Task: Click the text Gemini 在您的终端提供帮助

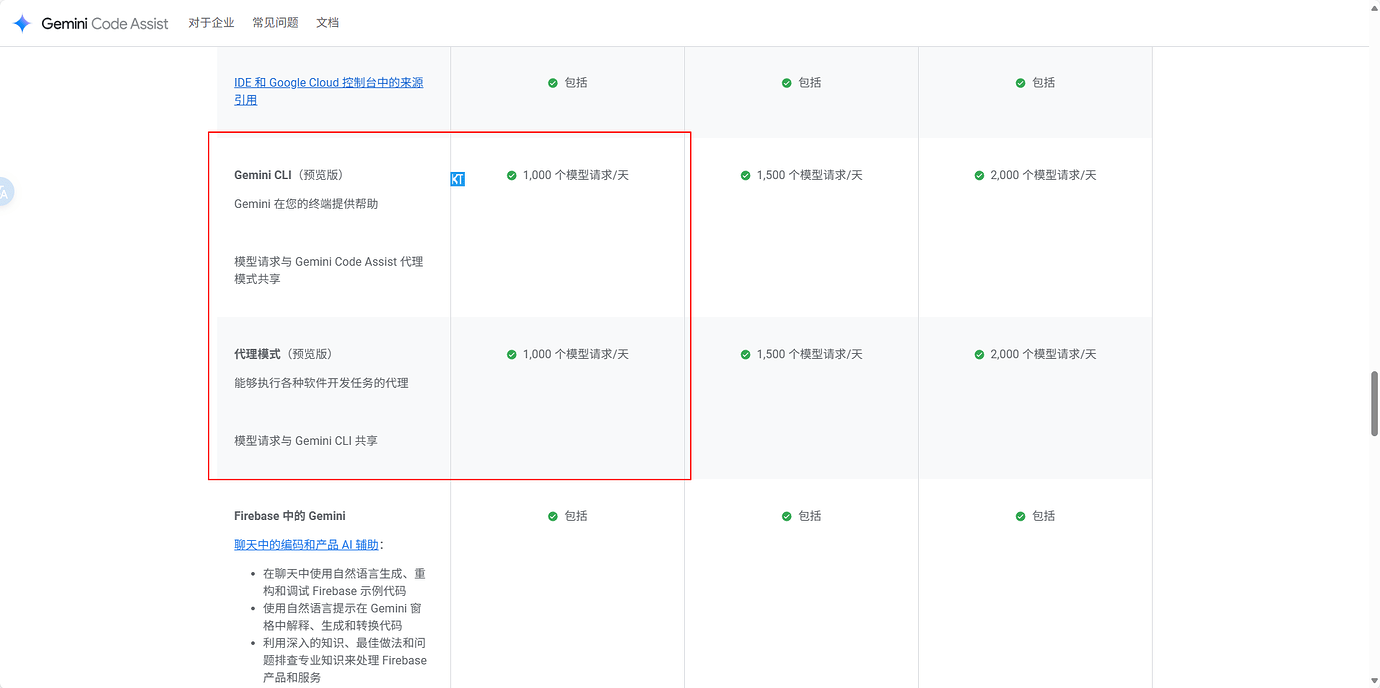Action: (306, 204)
